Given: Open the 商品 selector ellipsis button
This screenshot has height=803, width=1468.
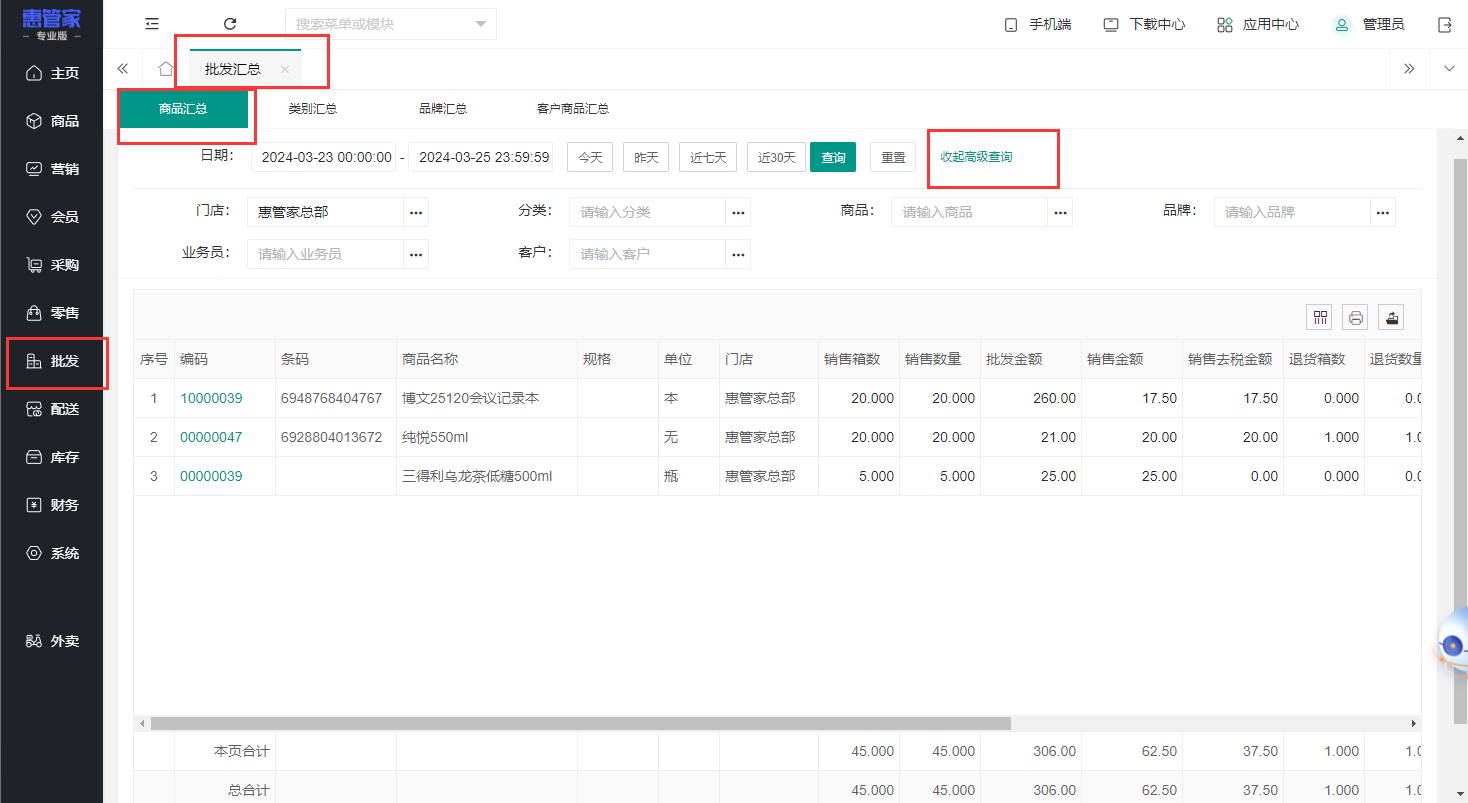Looking at the screenshot, I should point(1060,212).
